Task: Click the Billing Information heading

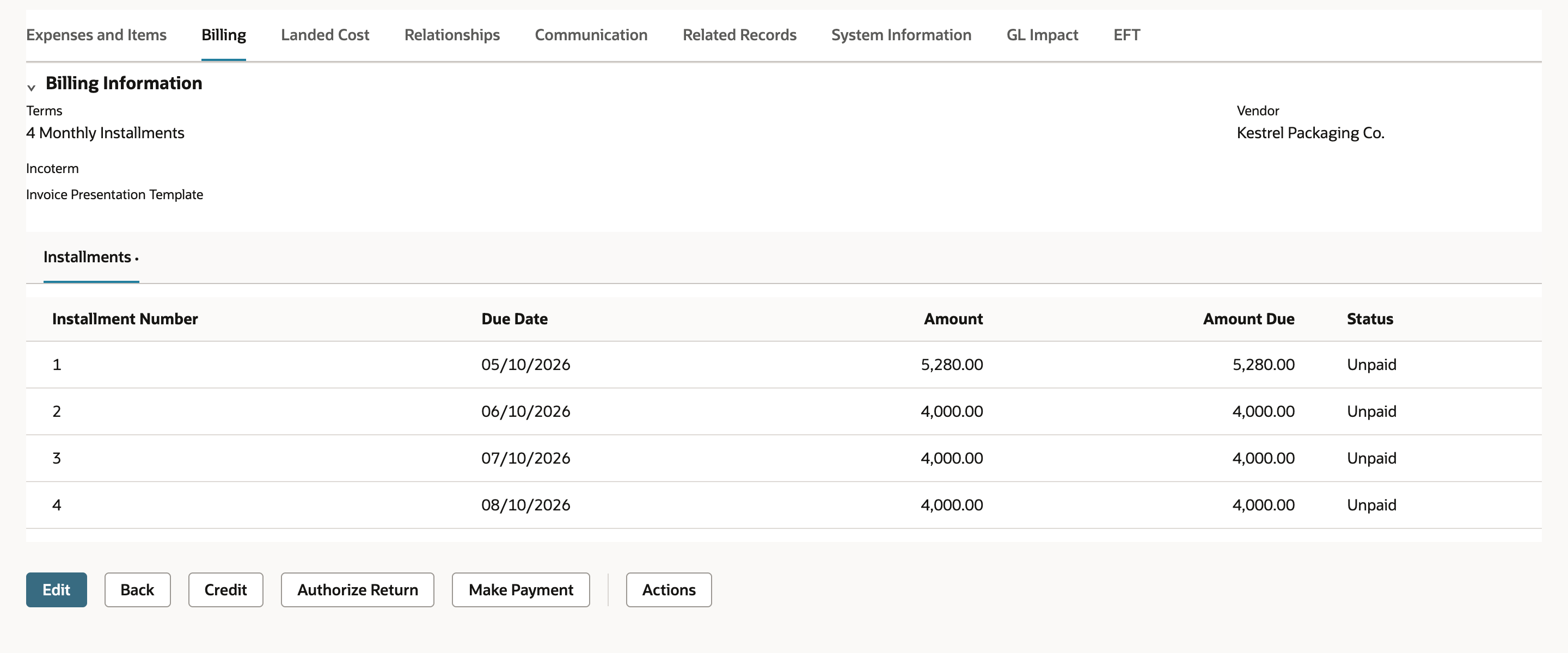Action: pyautogui.click(x=124, y=83)
